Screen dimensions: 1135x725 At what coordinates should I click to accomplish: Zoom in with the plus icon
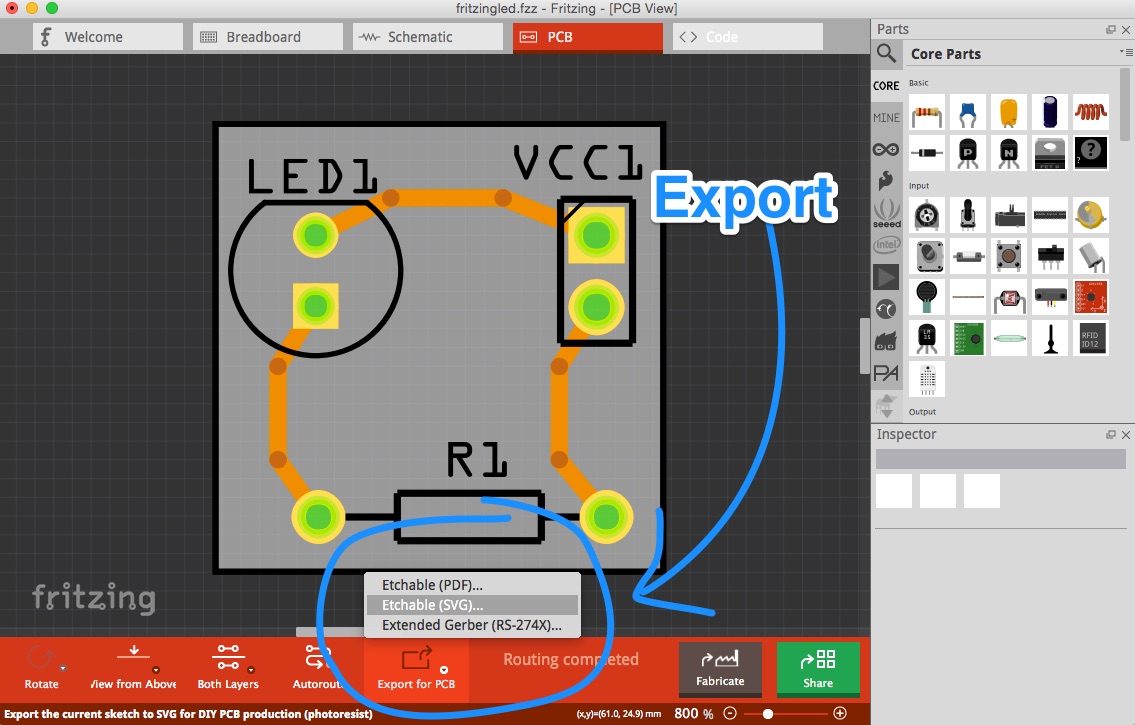[x=840, y=713]
